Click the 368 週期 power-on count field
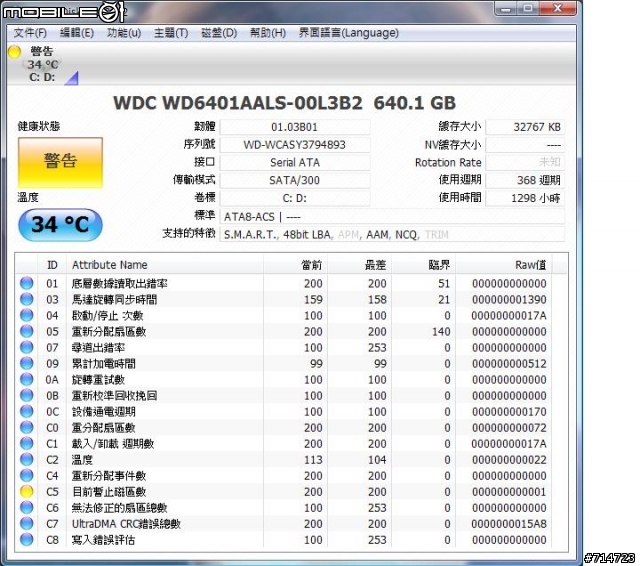 click(525, 180)
